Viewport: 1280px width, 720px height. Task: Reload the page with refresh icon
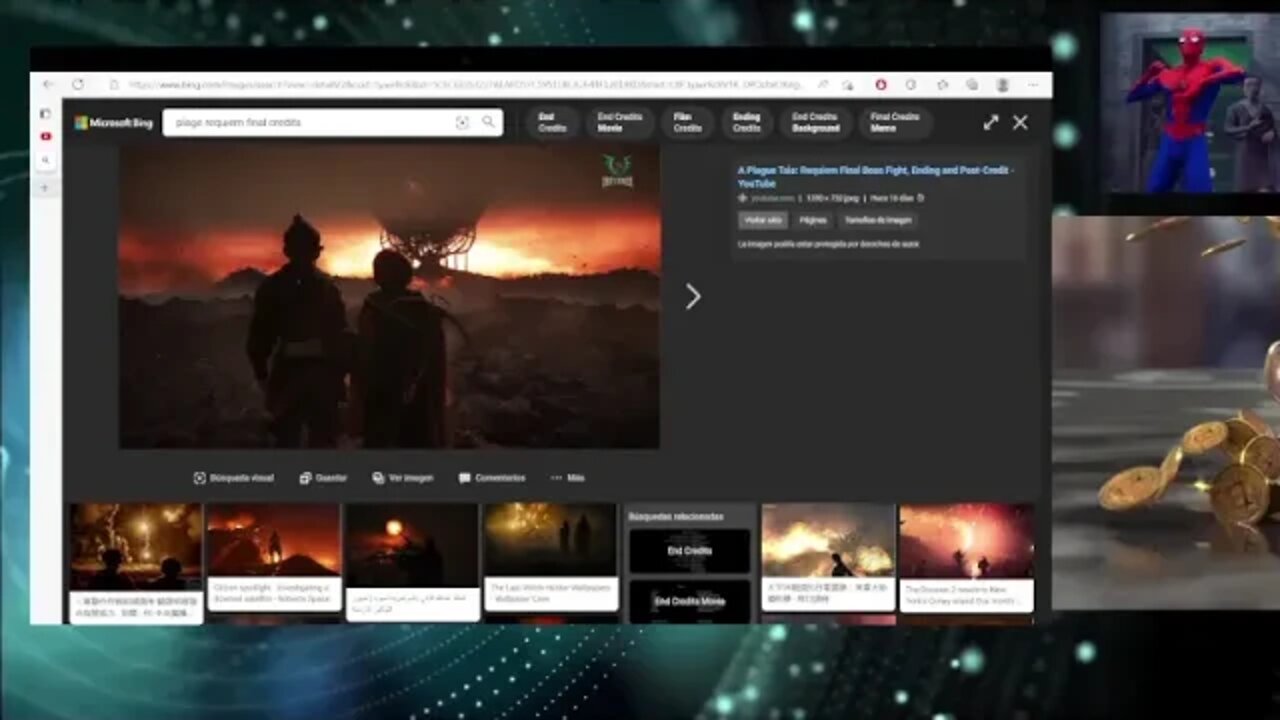pos(78,85)
